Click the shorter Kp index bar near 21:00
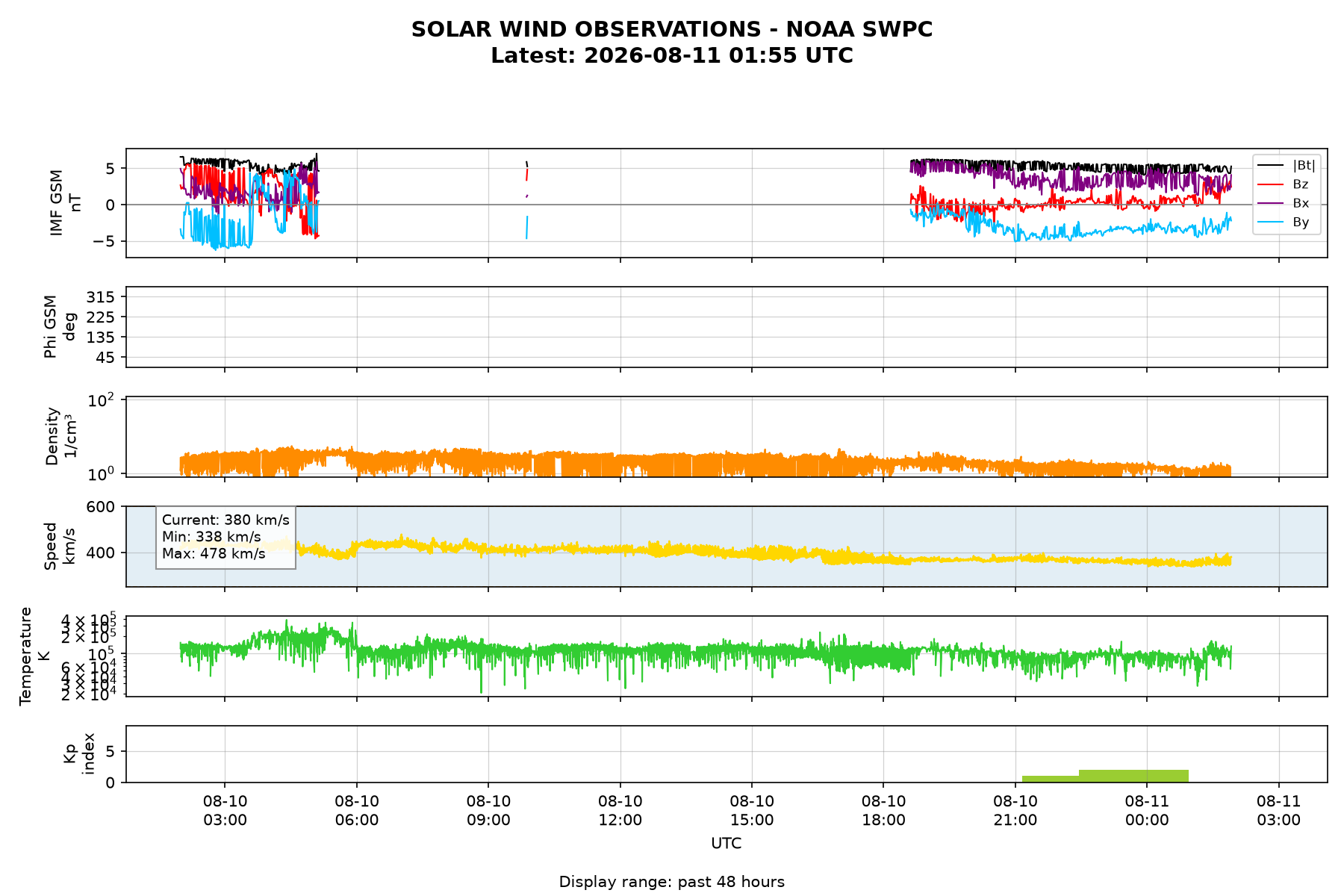Image resolution: width=1344 pixels, height=896 pixels. (1051, 779)
